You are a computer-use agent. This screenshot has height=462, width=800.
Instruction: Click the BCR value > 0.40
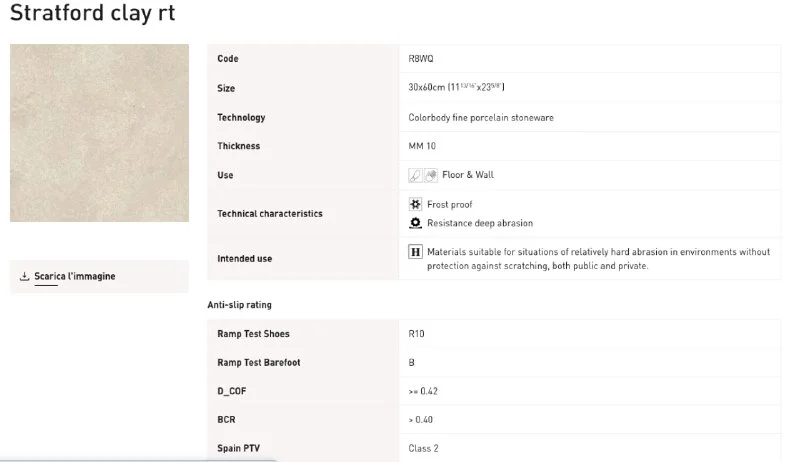click(420, 419)
